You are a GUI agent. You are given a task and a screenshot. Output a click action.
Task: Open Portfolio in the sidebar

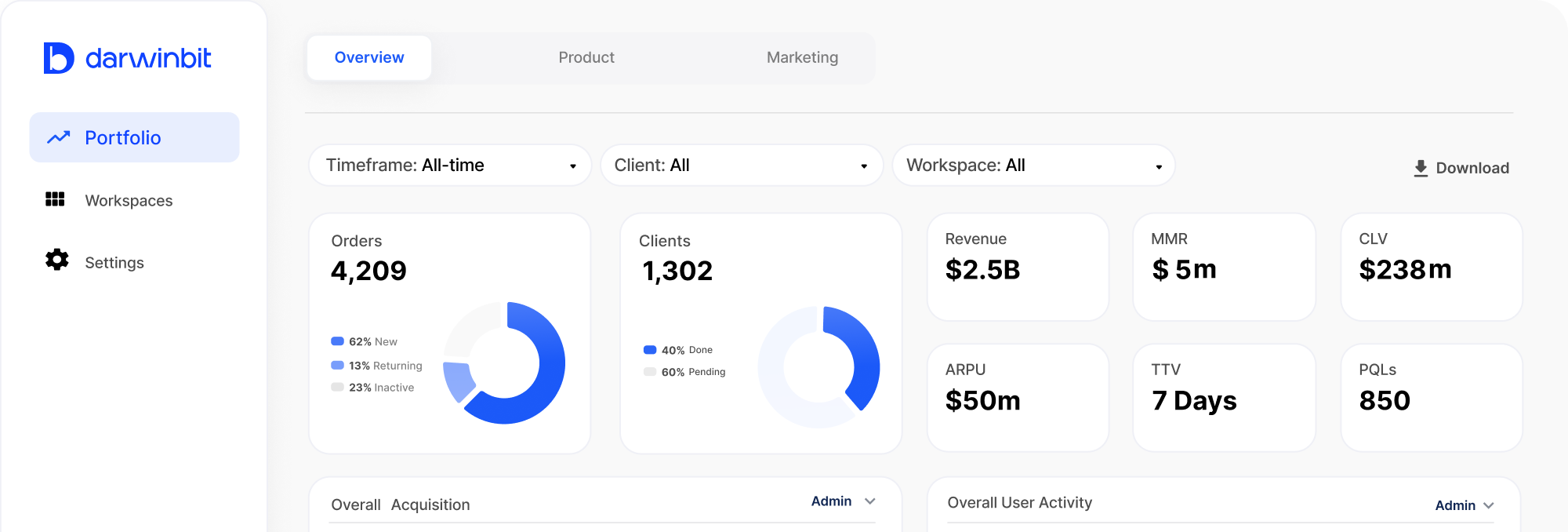pyautogui.click(x=134, y=137)
